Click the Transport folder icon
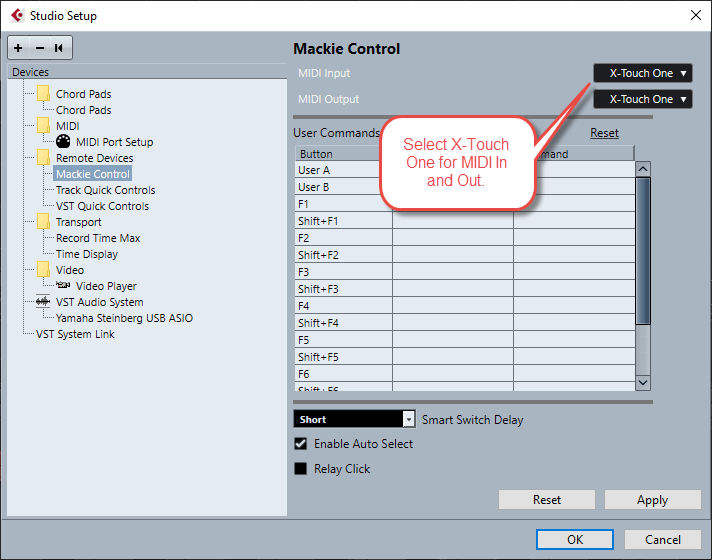 44,222
